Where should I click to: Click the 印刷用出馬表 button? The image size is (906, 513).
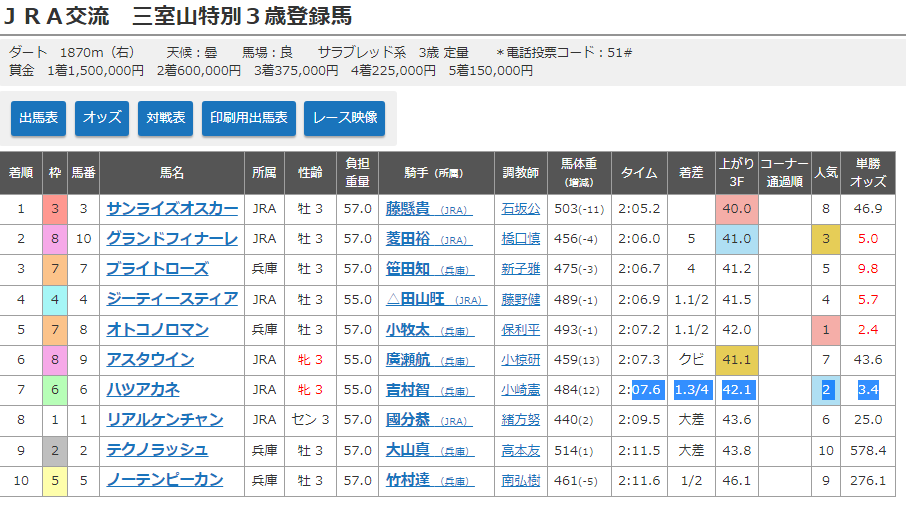(248, 118)
